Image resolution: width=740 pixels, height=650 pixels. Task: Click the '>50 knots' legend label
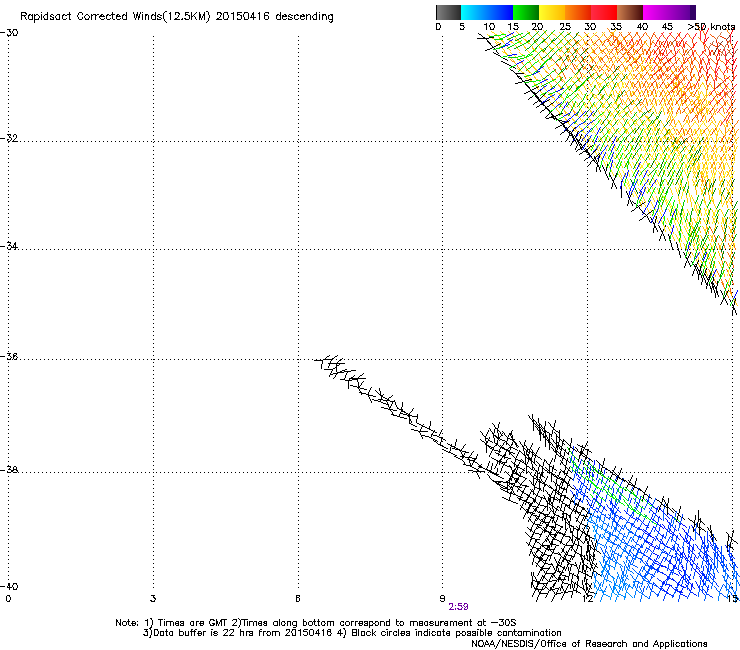(711, 27)
